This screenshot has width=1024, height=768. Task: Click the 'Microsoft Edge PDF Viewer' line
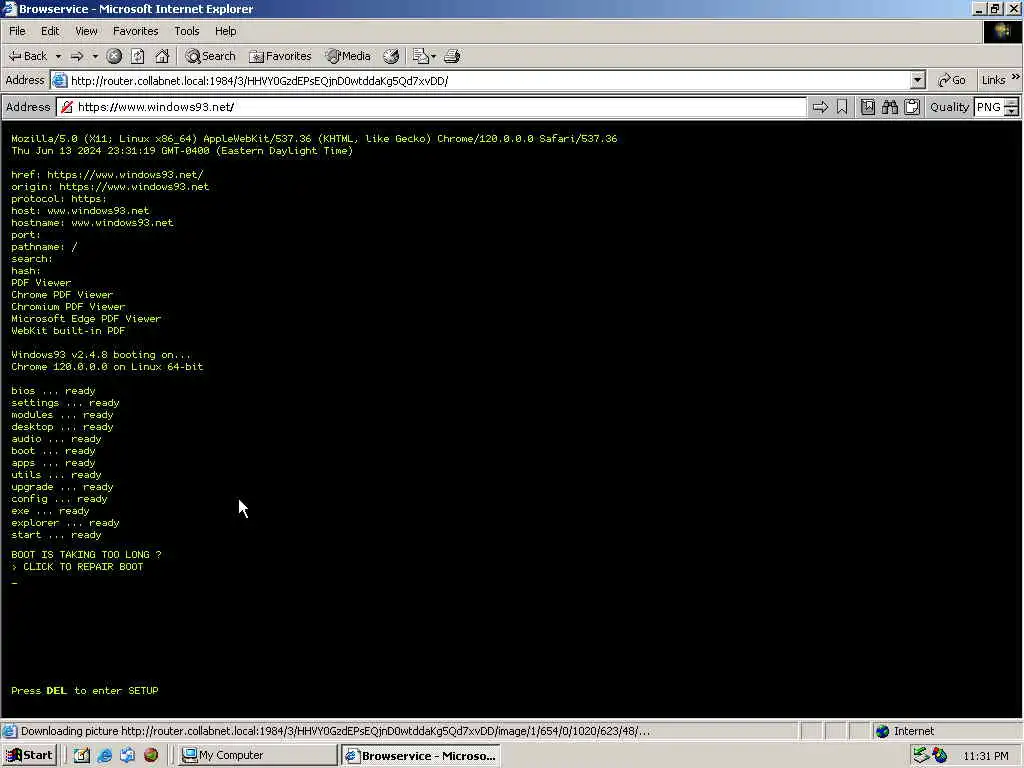[86, 319]
